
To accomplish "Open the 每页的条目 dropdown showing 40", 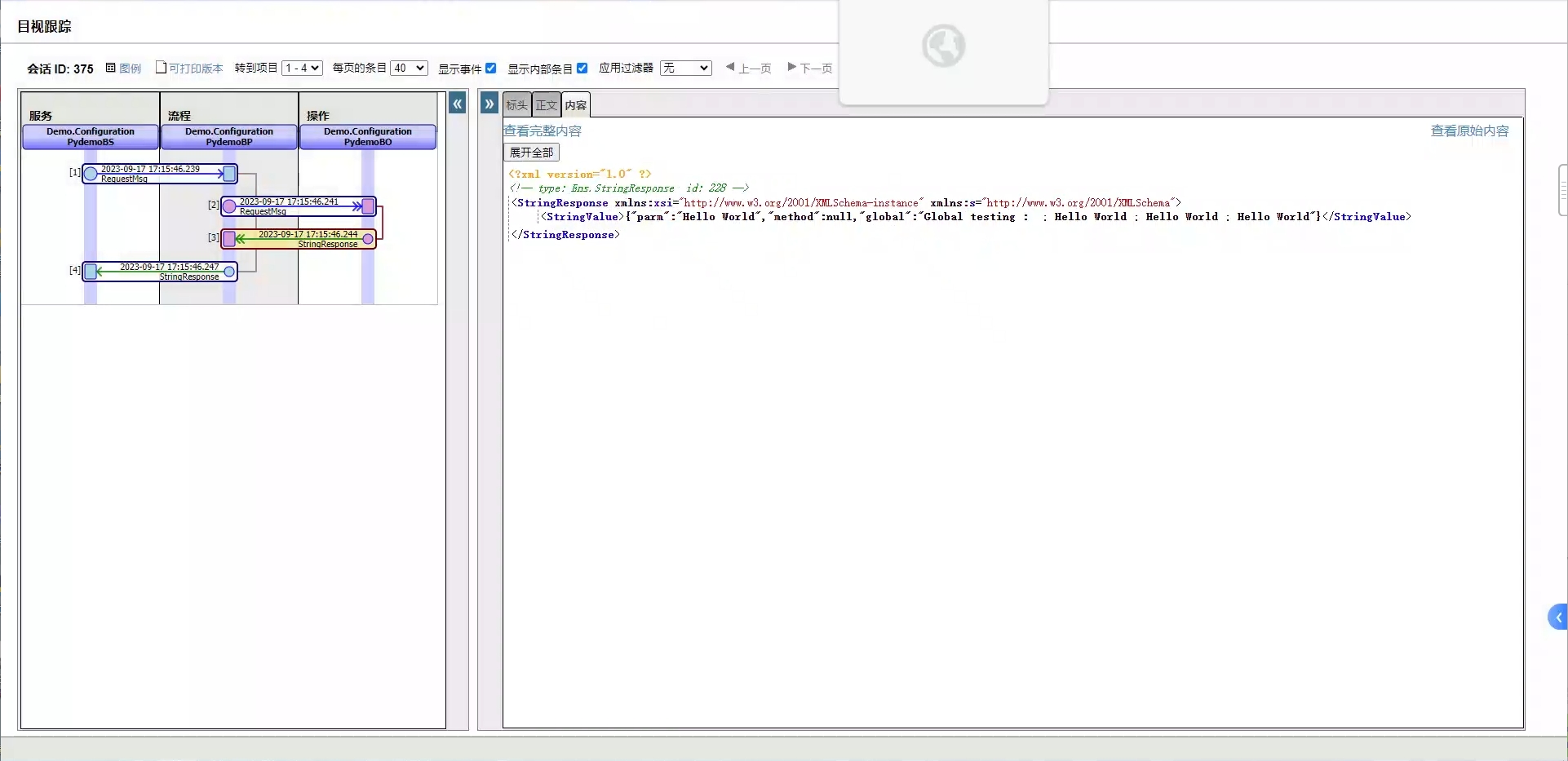I will 409,68.
